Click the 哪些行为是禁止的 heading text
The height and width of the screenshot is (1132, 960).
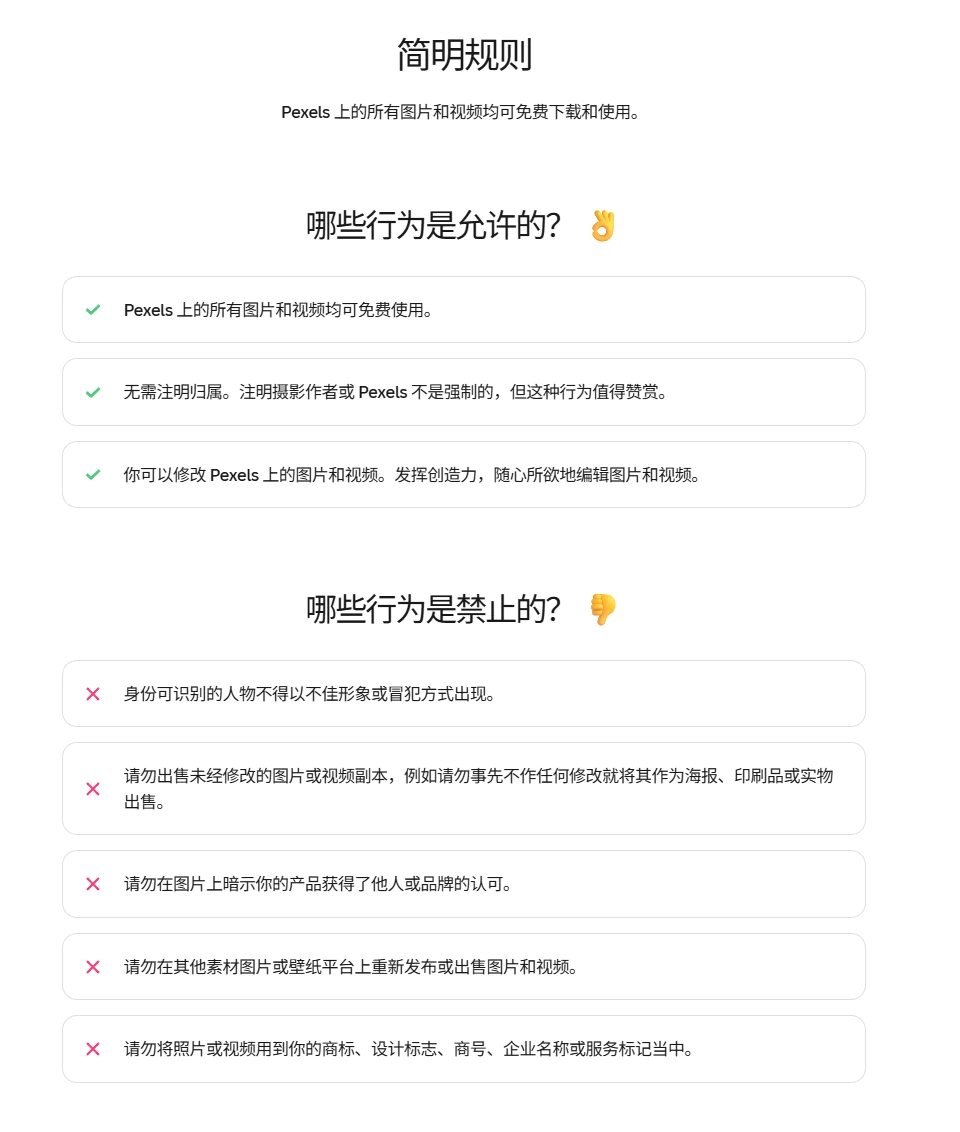tap(433, 609)
